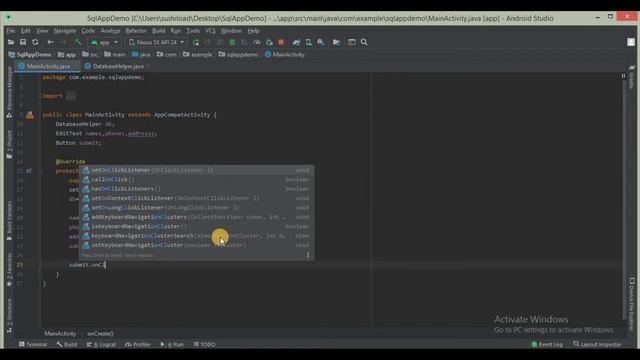Open the Build tool window at the bottom
The height and width of the screenshot is (360, 640).
click(x=67, y=344)
